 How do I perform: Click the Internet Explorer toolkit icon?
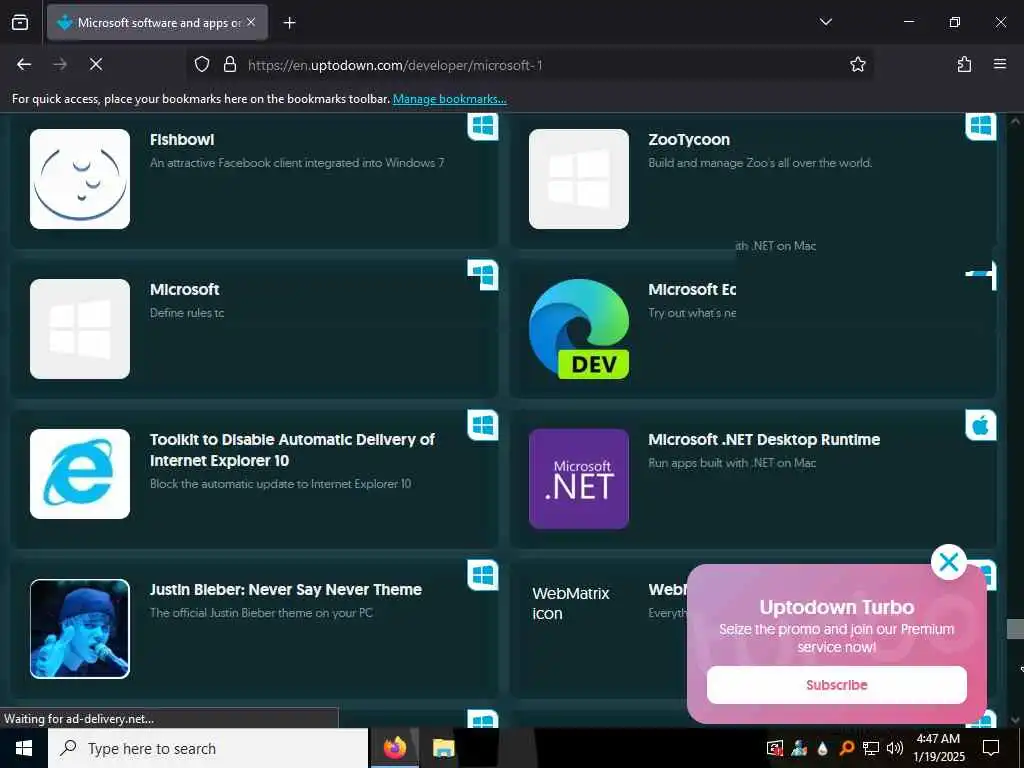click(80, 474)
